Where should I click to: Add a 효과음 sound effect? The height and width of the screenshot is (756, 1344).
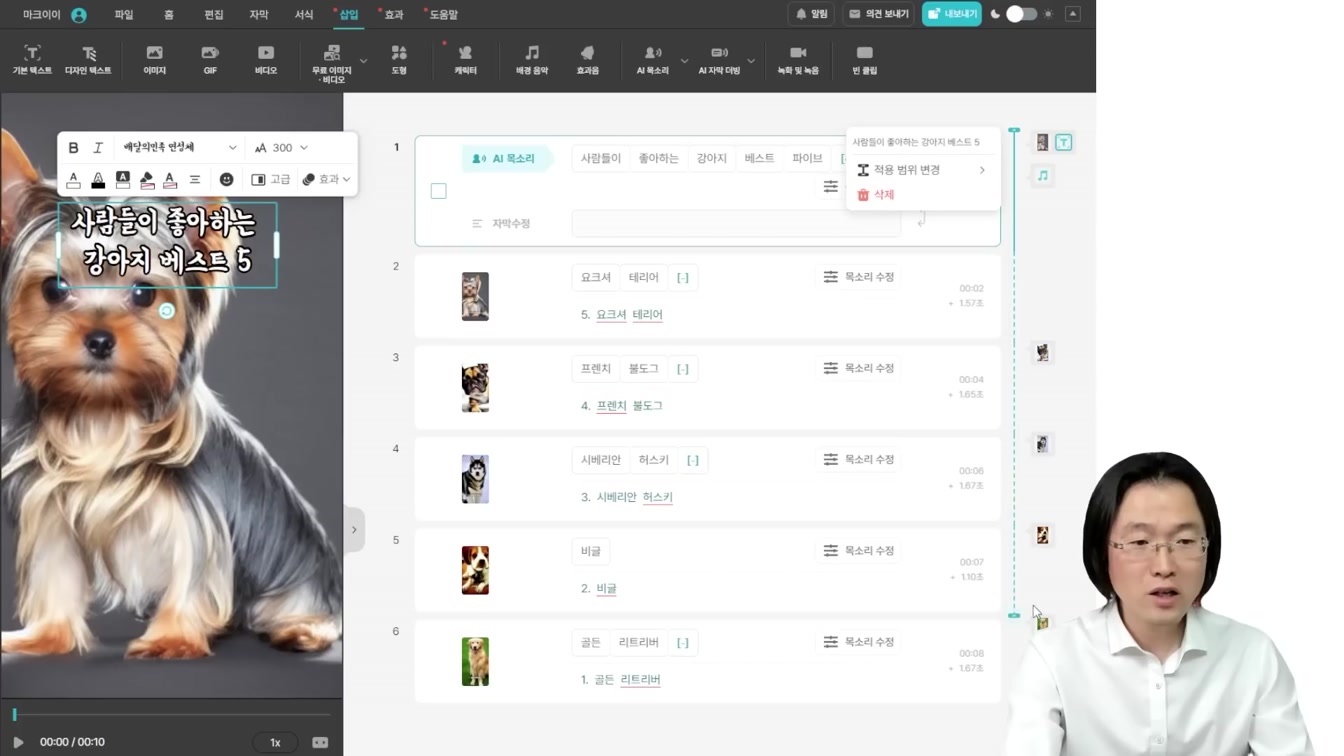tap(588, 59)
